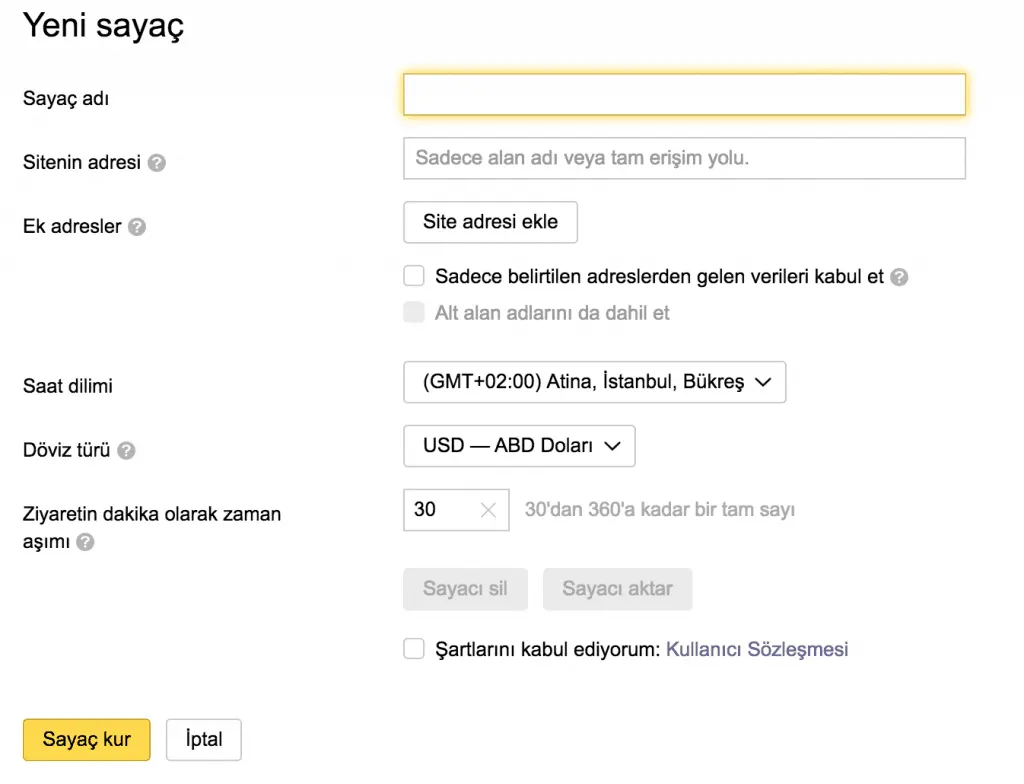Click hint text 30'dan 360'a kadar bir tam sayı

coord(660,510)
